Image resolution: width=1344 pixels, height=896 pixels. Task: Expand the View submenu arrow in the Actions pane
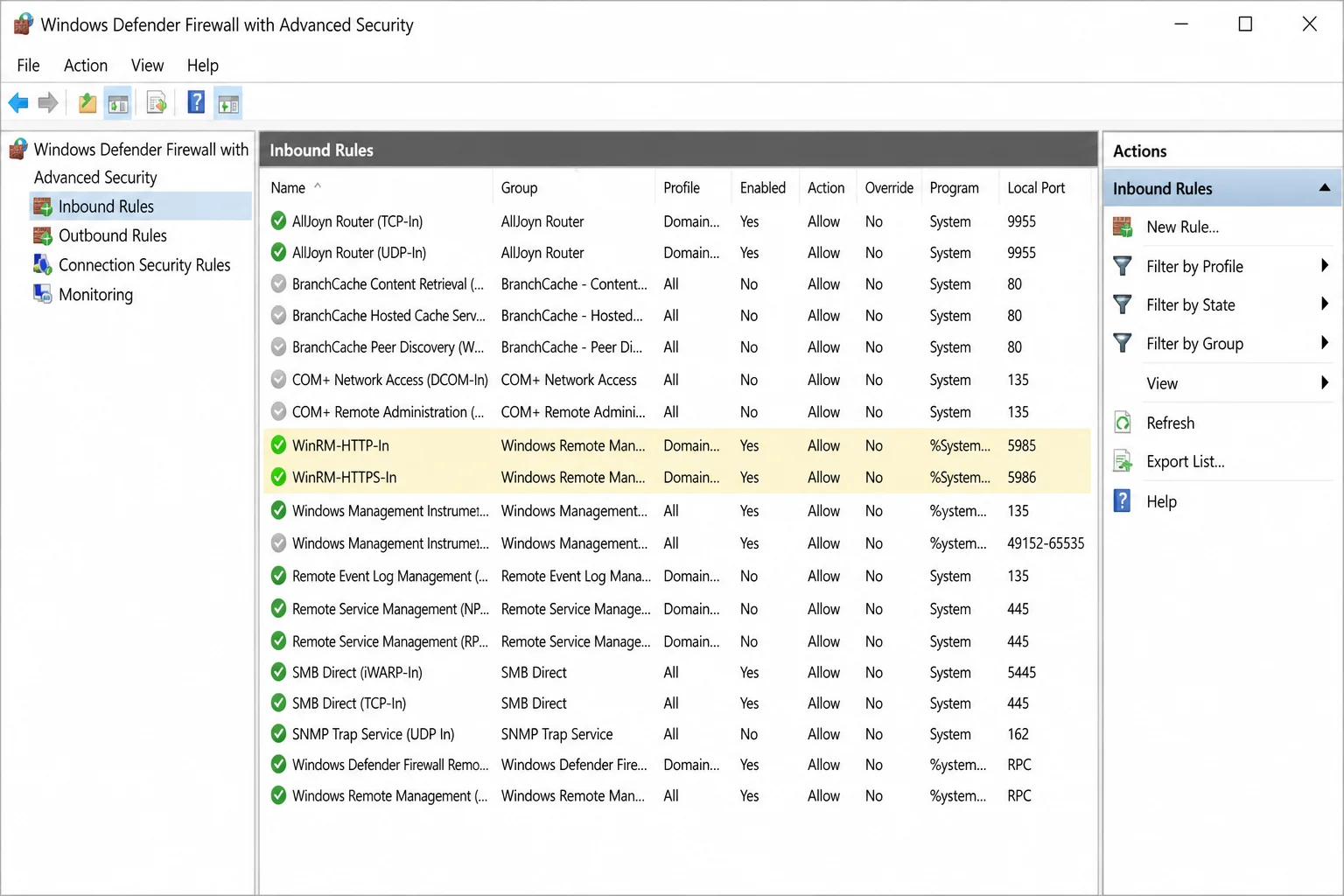[x=1325, y=382]
